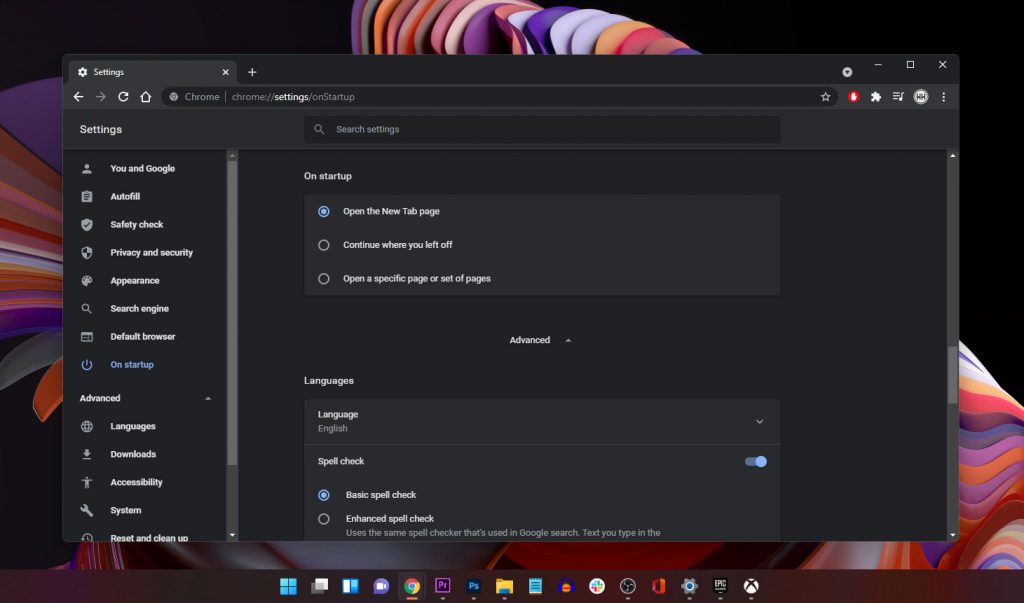Bookmark this page with the star icon

(825, 97)
